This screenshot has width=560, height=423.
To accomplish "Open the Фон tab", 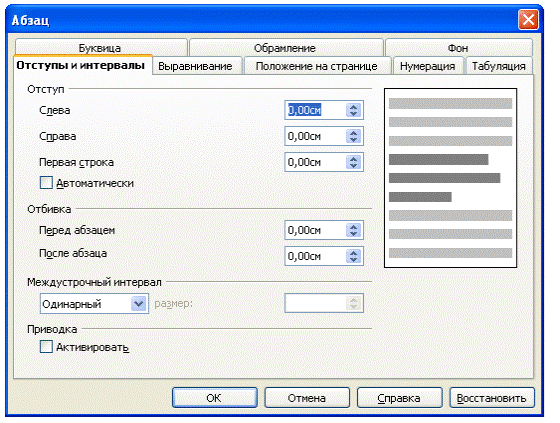I will (459, 47).
